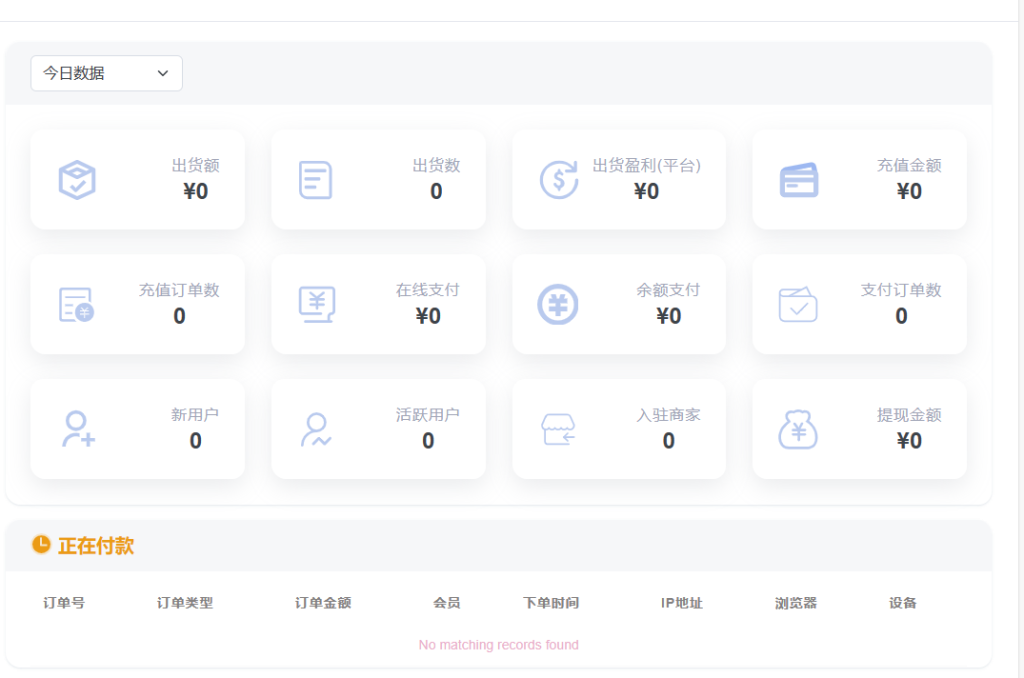Click the 在线支付 online payment message icon
This screenshot has height=678, width=1024.
pos(317,304)
